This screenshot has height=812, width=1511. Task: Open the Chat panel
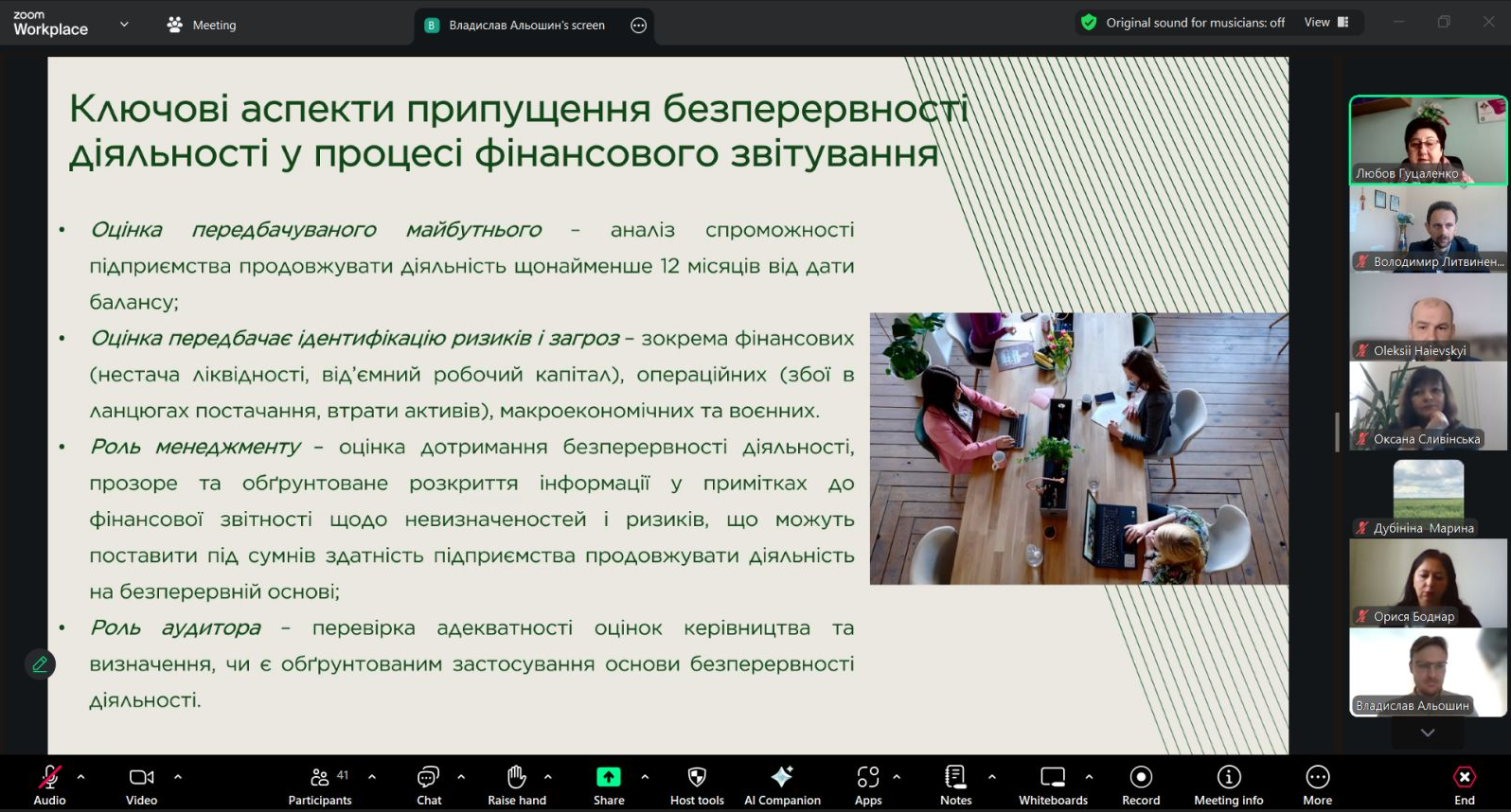[x=429, y=785]
